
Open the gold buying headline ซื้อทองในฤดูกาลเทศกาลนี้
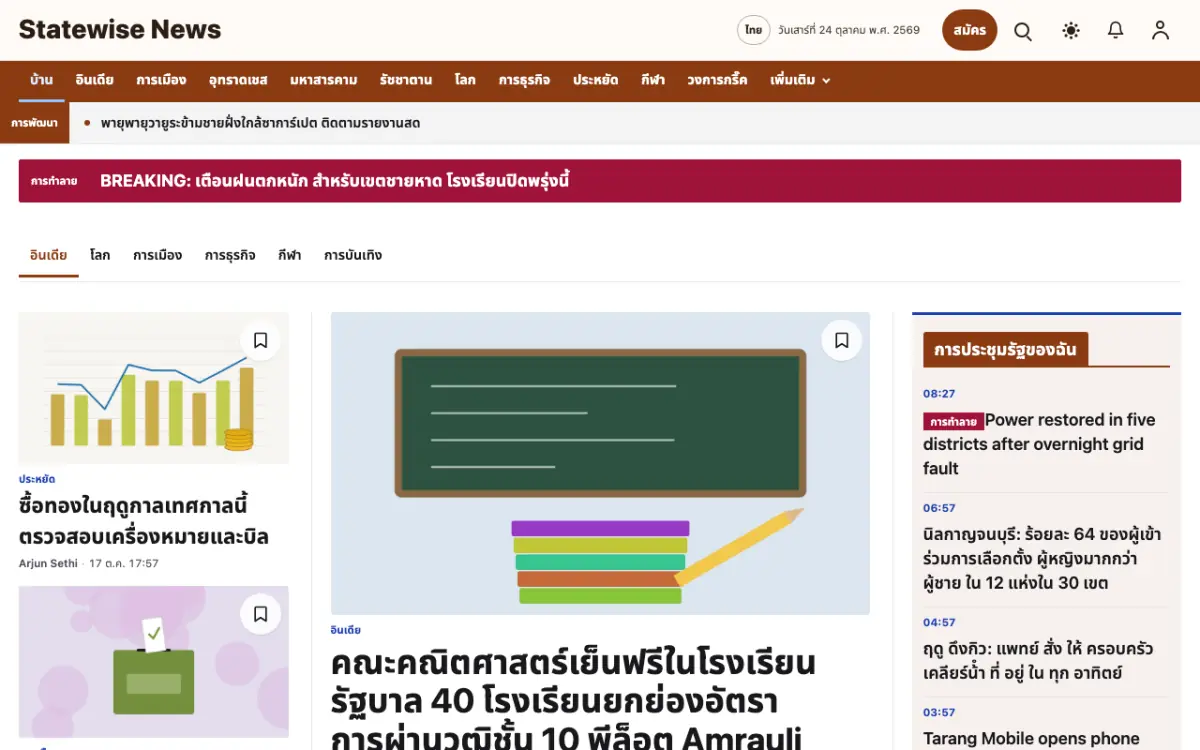pos(144,520)
